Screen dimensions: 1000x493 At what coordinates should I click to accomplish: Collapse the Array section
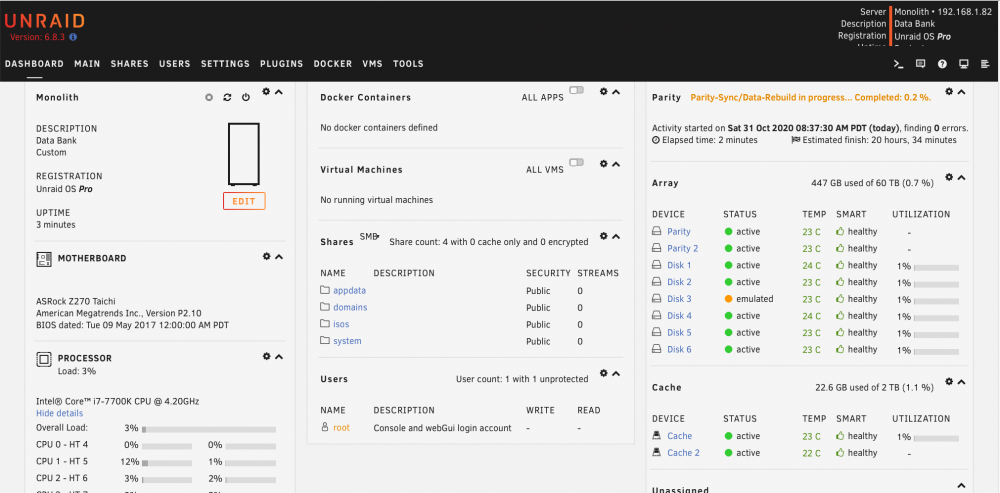click(961, 178)
